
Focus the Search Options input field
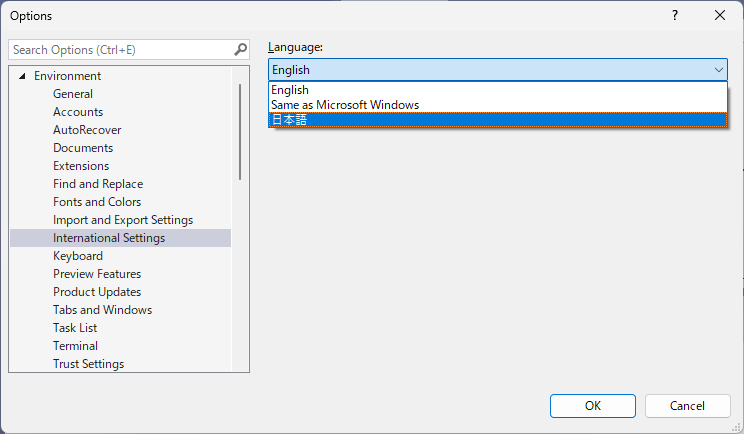[120, 49]
